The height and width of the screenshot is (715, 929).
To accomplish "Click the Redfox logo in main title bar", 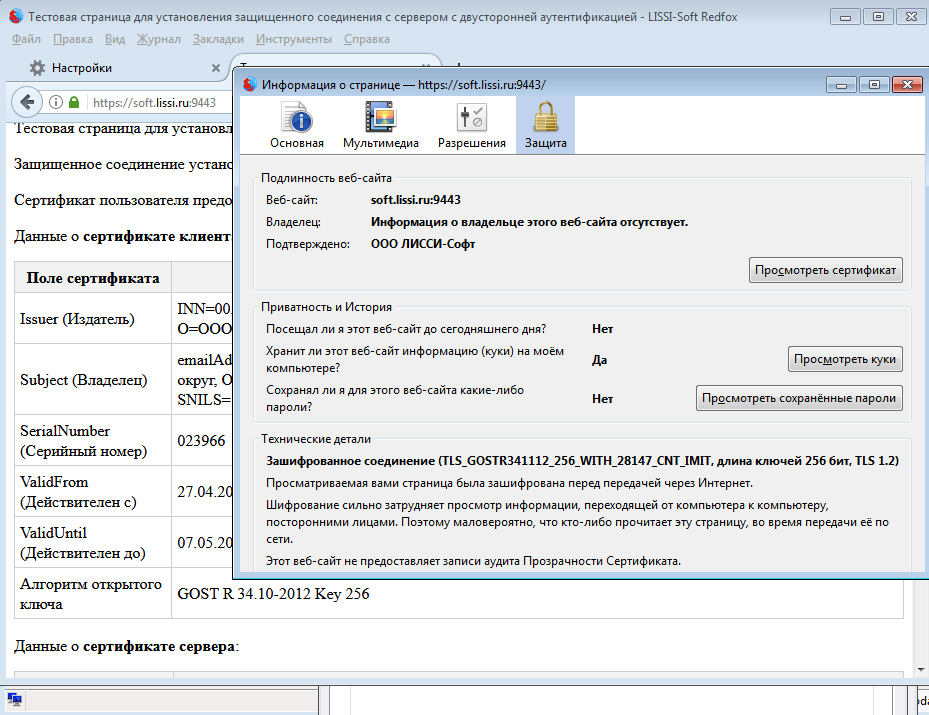I will pos(16,17).
